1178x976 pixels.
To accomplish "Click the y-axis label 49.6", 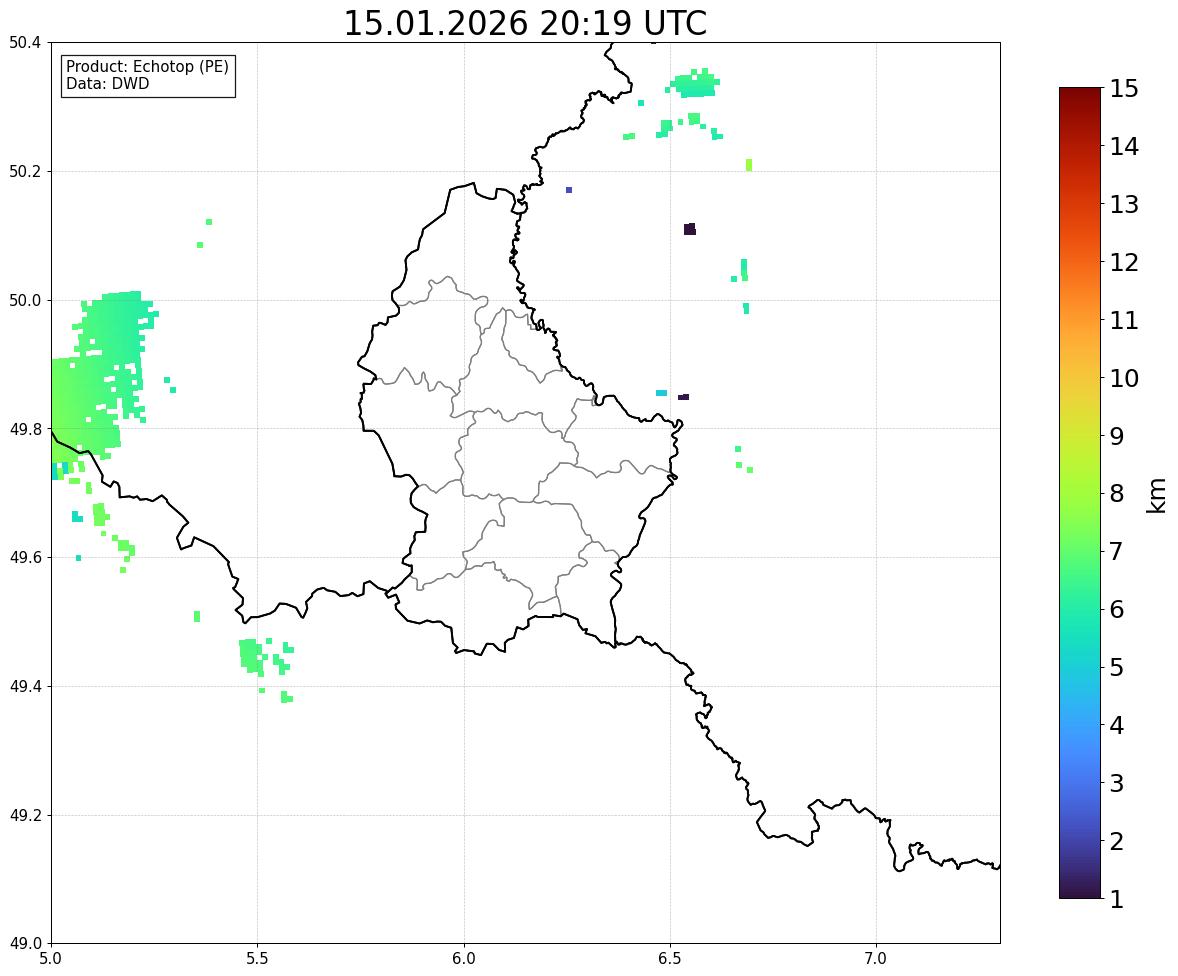I will [25, 557].
